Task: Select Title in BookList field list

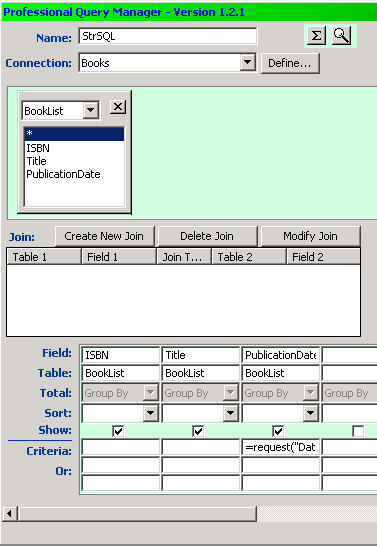Action: pos(74,161)
